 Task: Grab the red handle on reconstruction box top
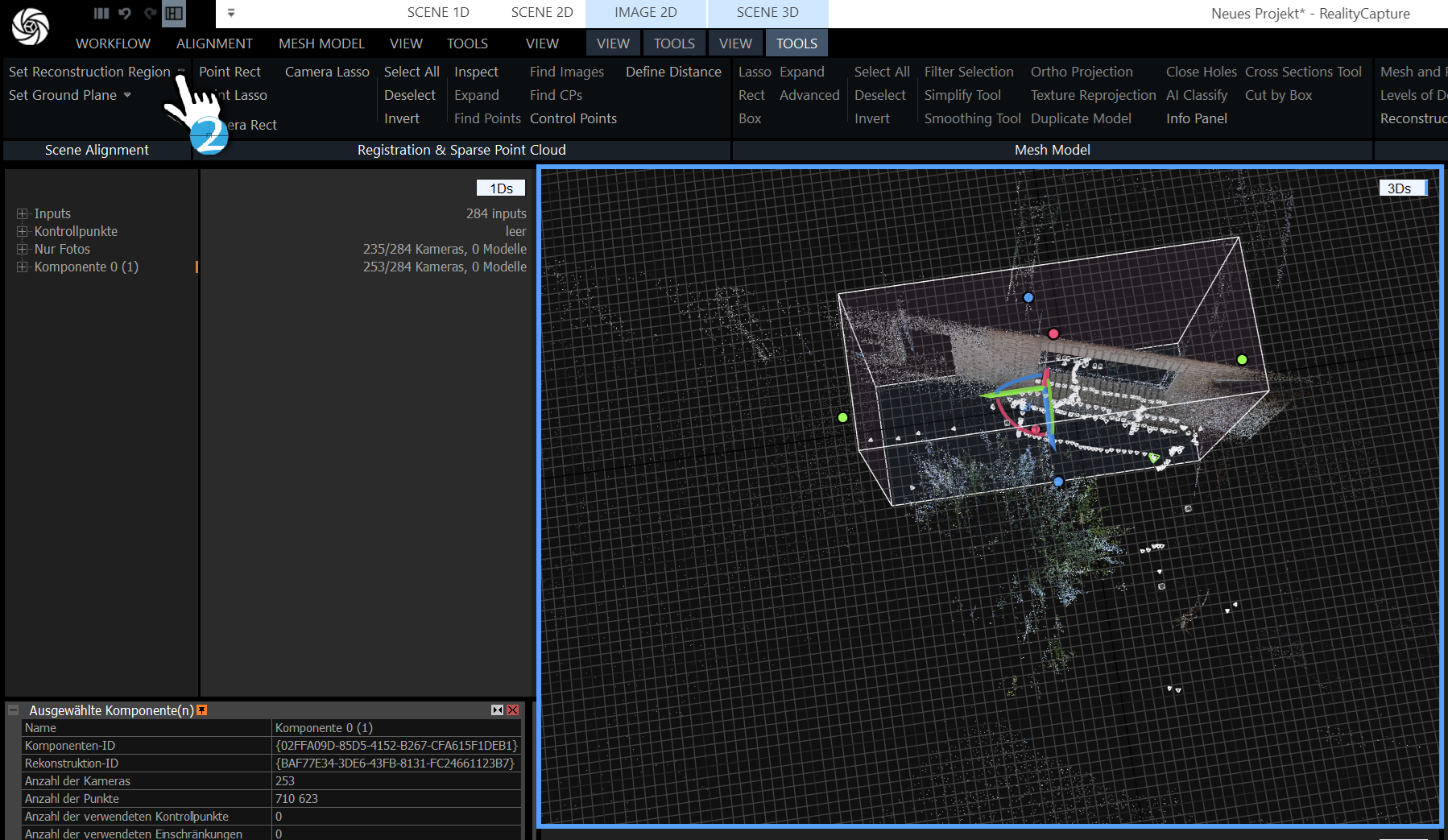[1053, 333]
